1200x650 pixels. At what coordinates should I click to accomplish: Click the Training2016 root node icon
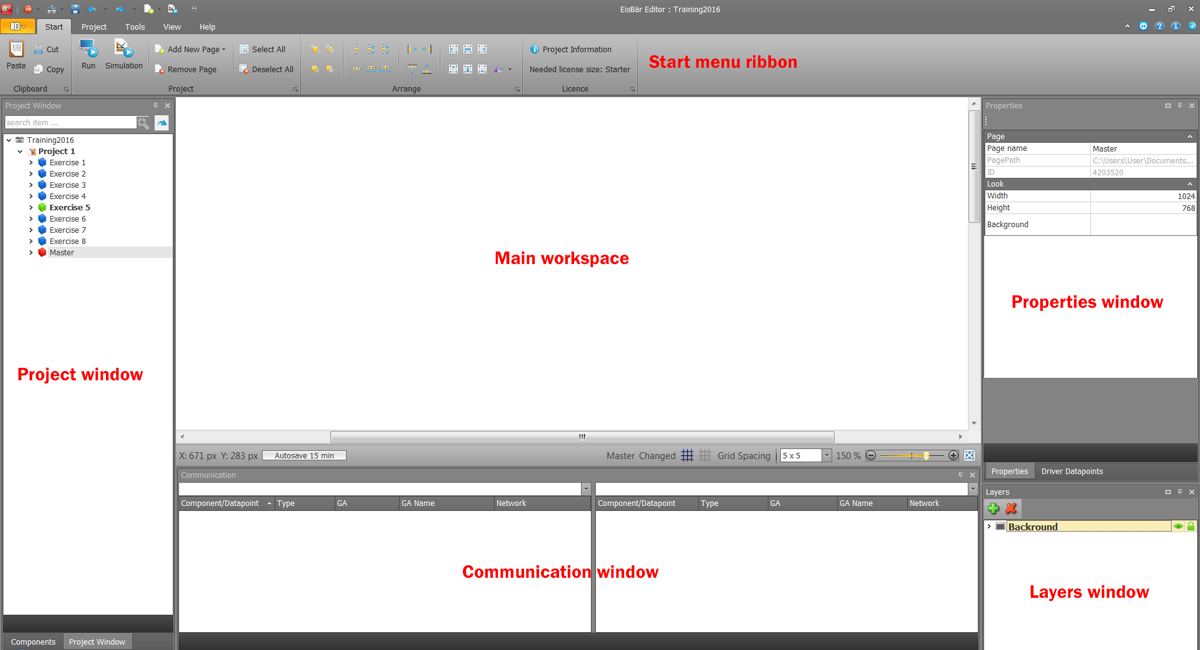point(20,140)
